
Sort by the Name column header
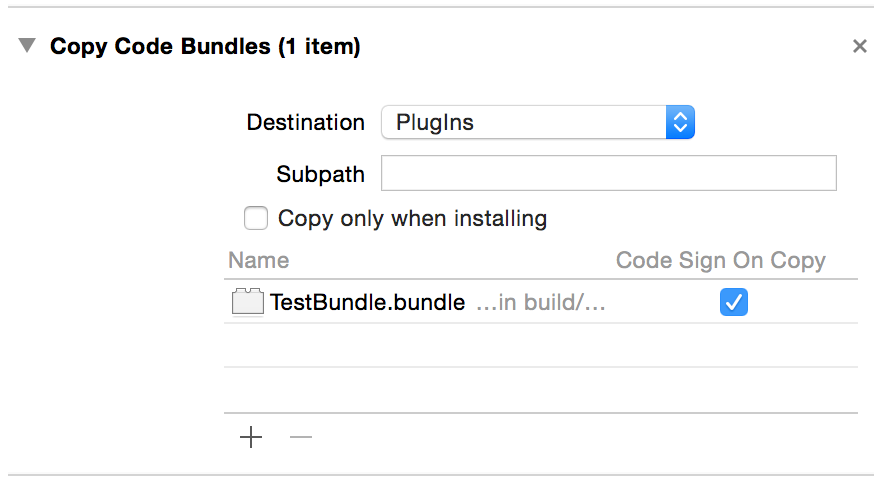coord(259,260)
